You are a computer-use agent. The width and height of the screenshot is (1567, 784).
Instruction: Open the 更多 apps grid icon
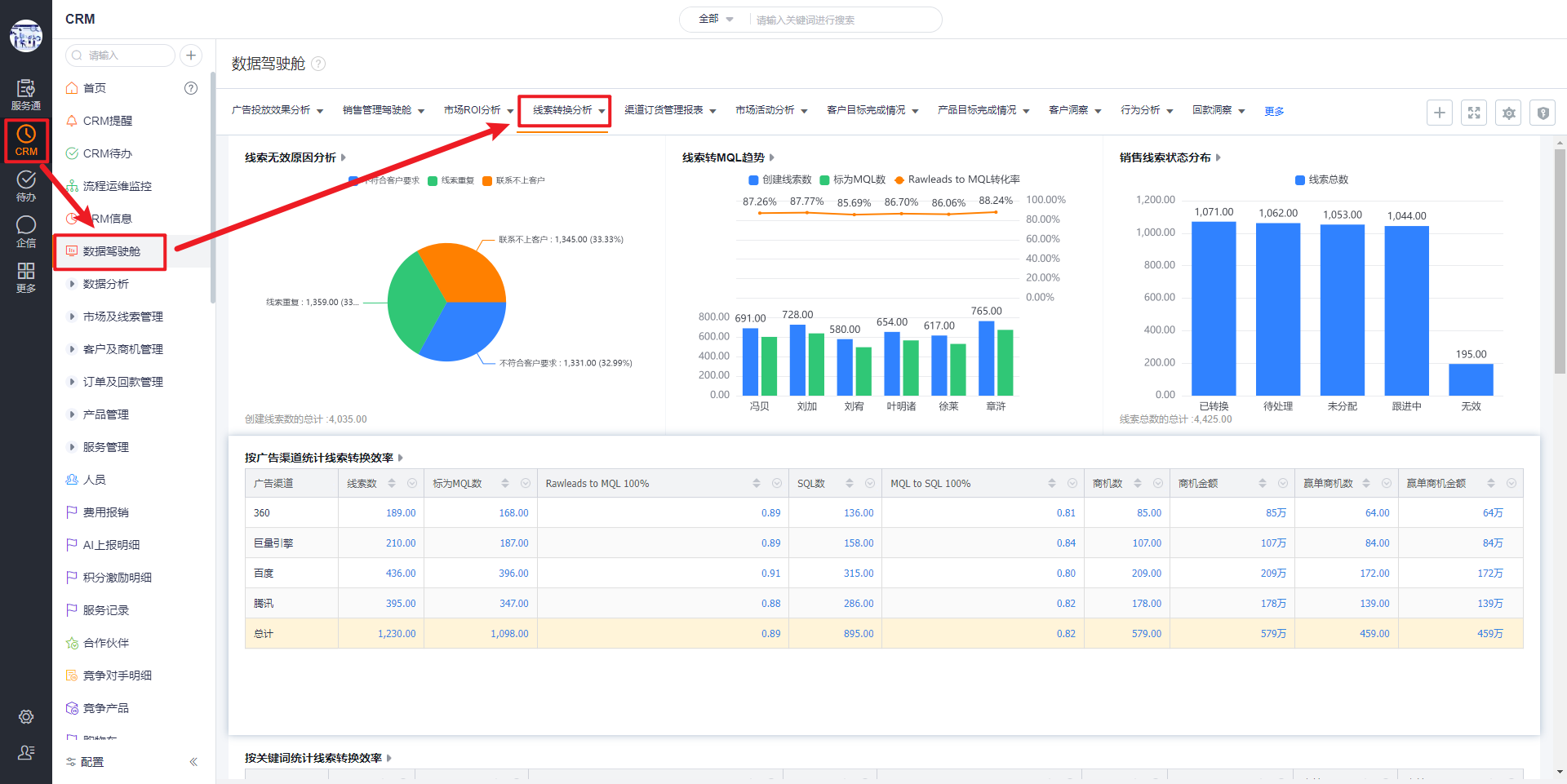pos(26,277)
